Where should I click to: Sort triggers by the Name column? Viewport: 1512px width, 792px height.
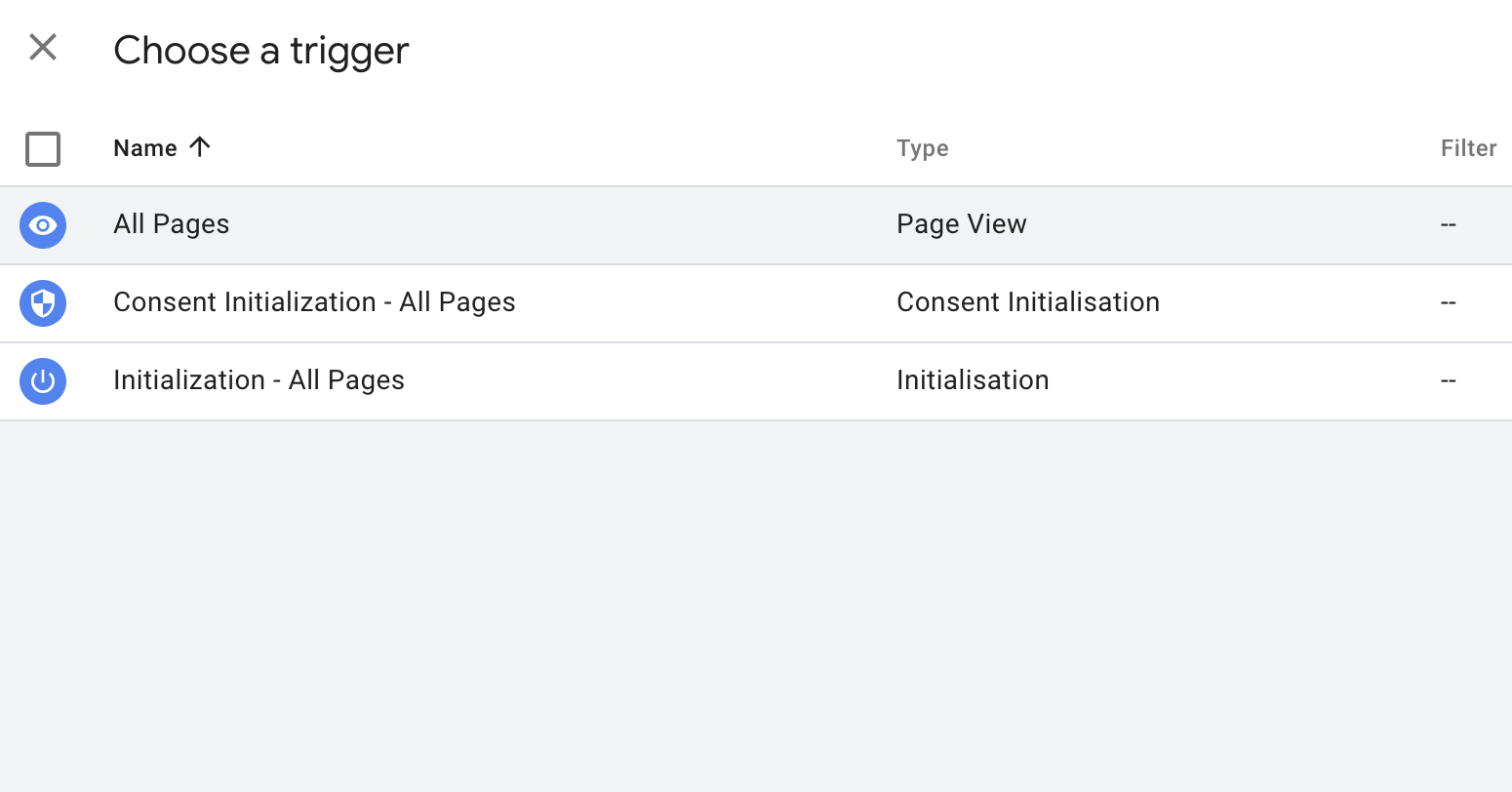(x=143, y=147)
